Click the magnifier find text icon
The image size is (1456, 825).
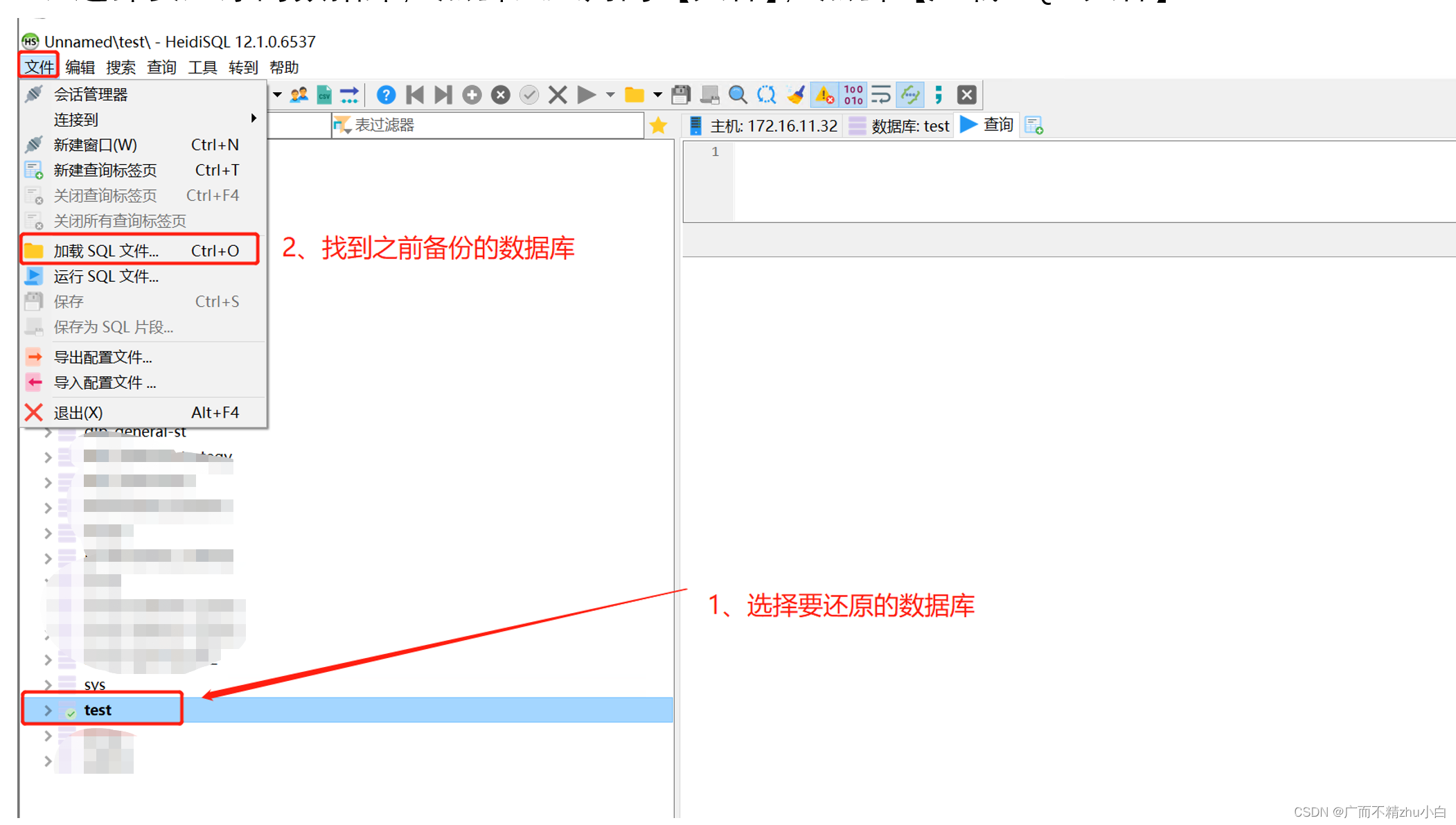pyautogui.click(x=738, y=95)
